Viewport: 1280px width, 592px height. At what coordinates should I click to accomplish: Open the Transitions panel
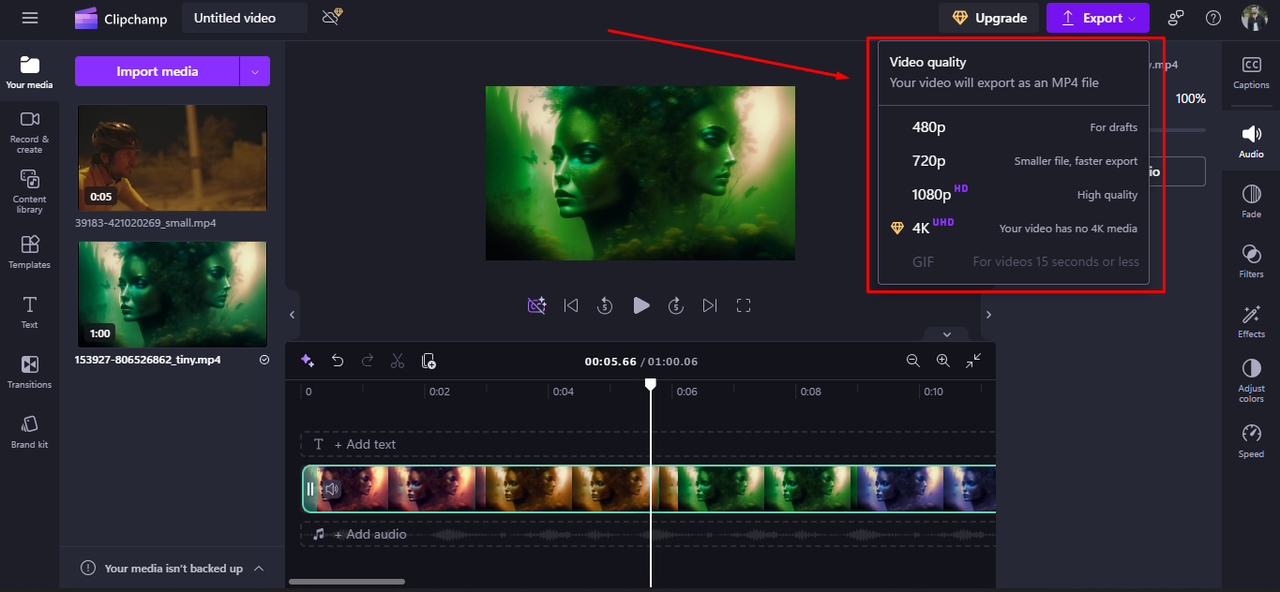point(29,371)
